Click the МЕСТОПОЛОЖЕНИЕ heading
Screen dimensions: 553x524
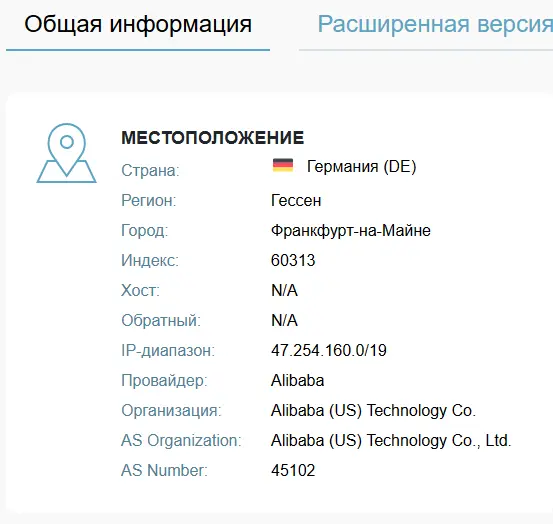(x=213, y=138)
